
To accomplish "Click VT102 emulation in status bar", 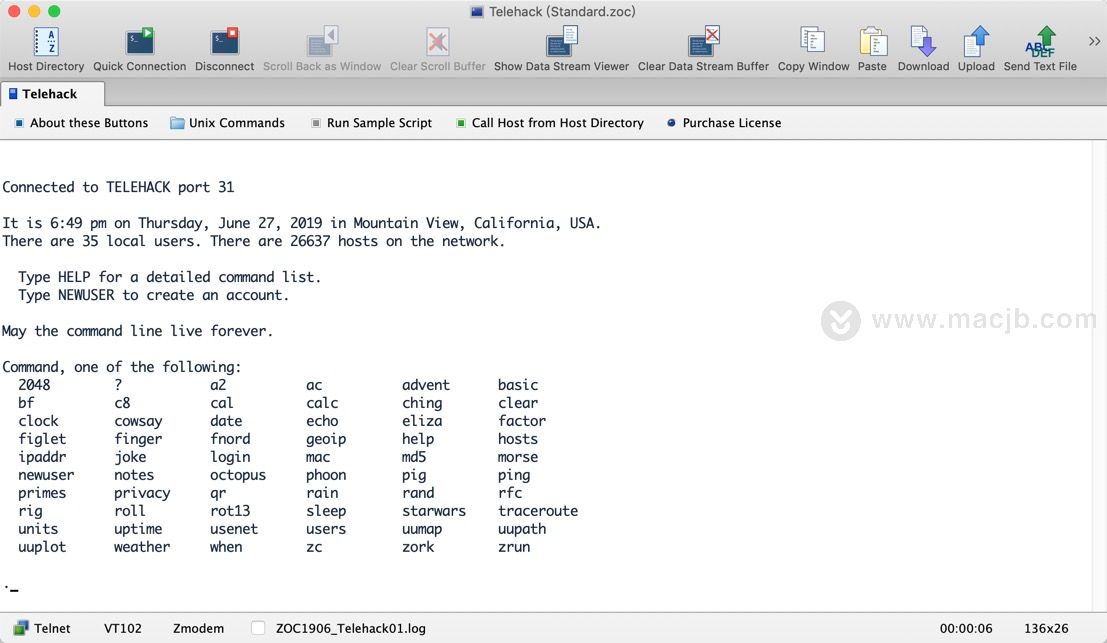I will (123, 628).
